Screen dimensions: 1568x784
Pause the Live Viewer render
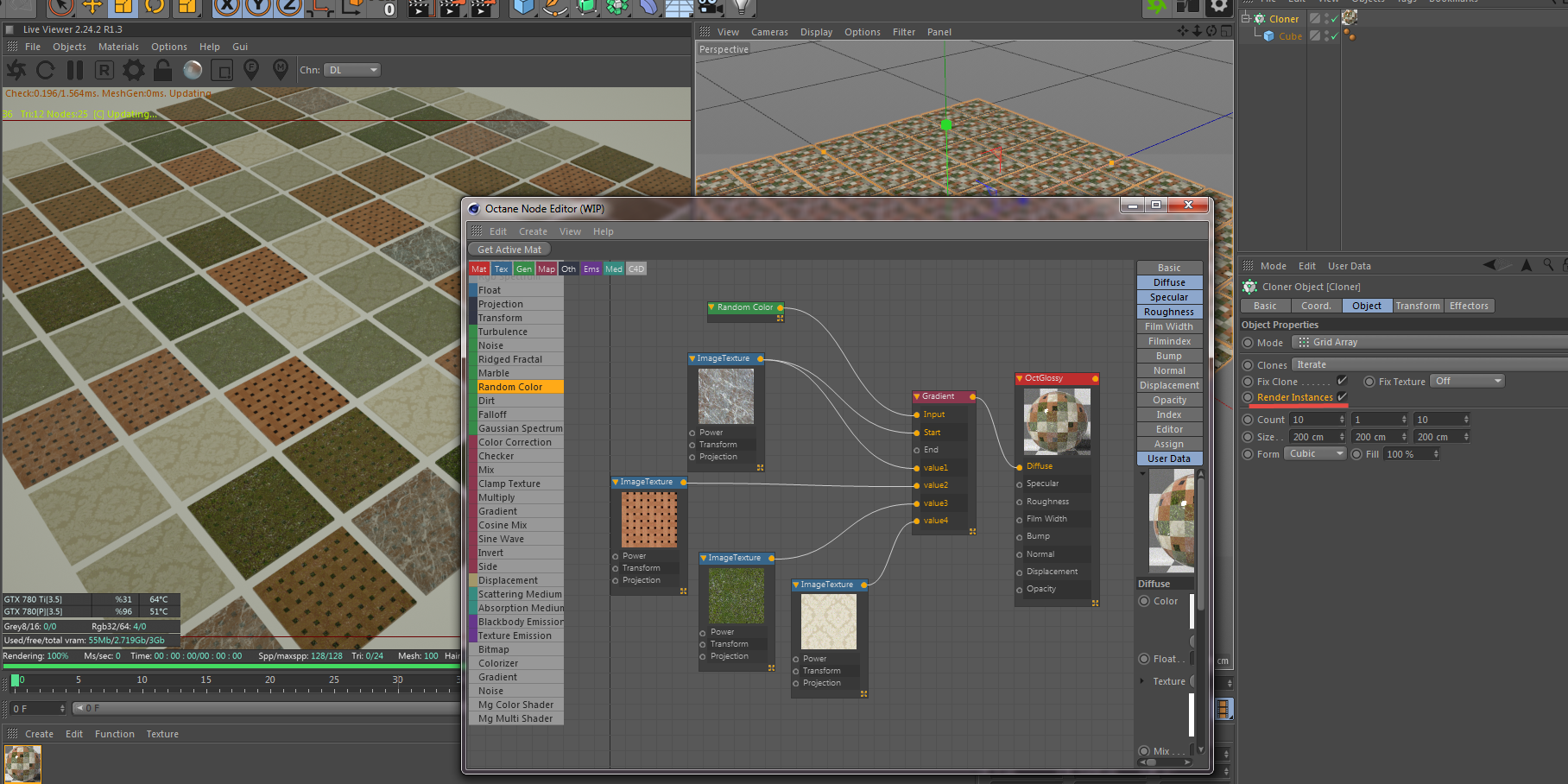pos(75,70)
